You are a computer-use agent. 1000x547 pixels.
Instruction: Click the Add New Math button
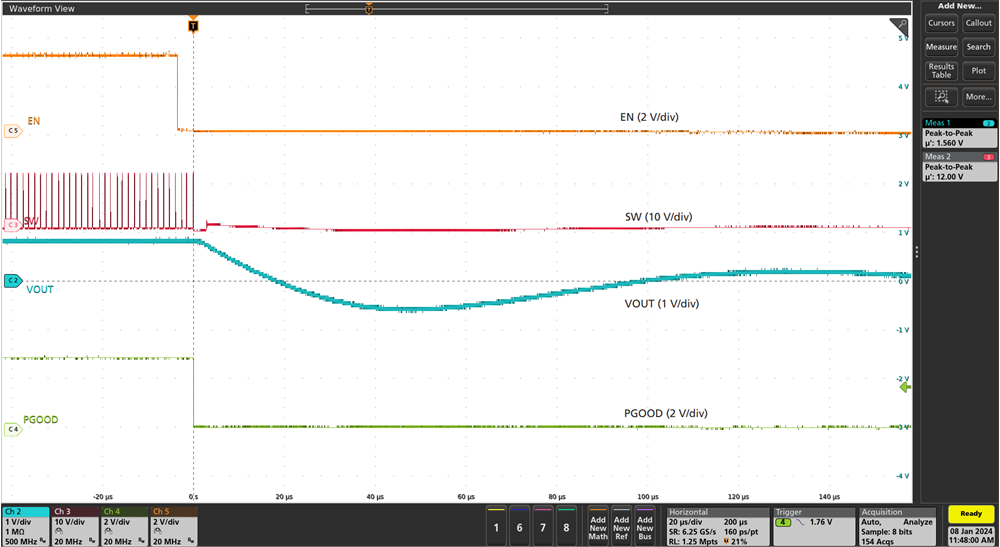pos(598,525)
